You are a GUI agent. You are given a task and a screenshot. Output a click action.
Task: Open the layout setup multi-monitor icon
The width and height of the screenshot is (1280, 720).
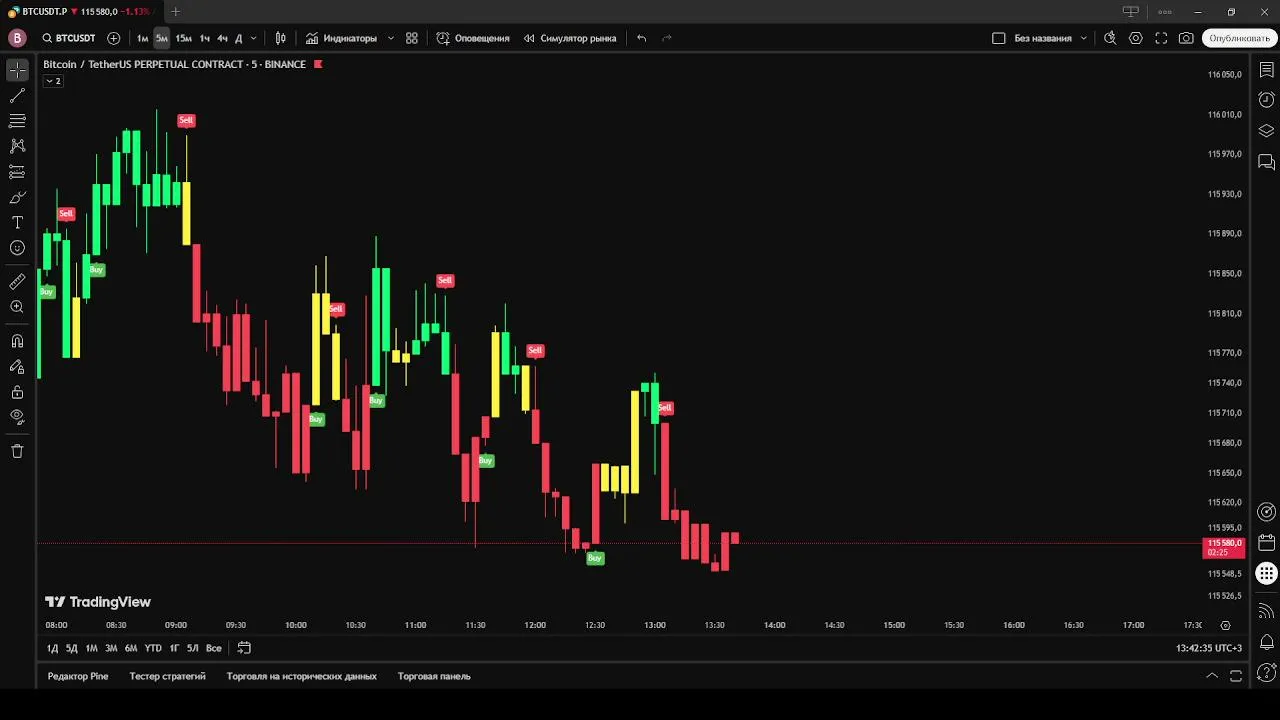[x=1131, y=12]
